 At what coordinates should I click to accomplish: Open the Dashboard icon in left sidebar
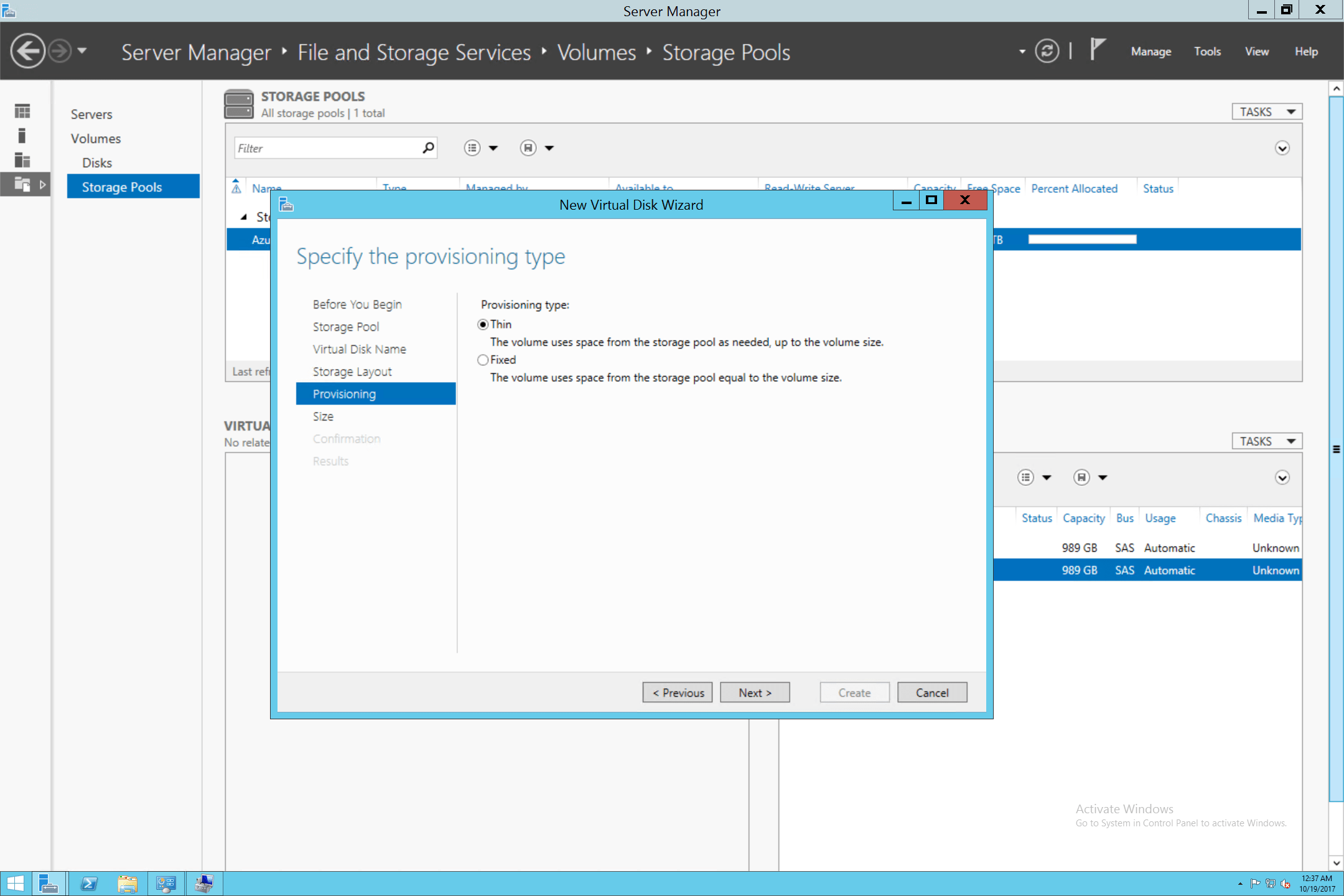point(22,110)
